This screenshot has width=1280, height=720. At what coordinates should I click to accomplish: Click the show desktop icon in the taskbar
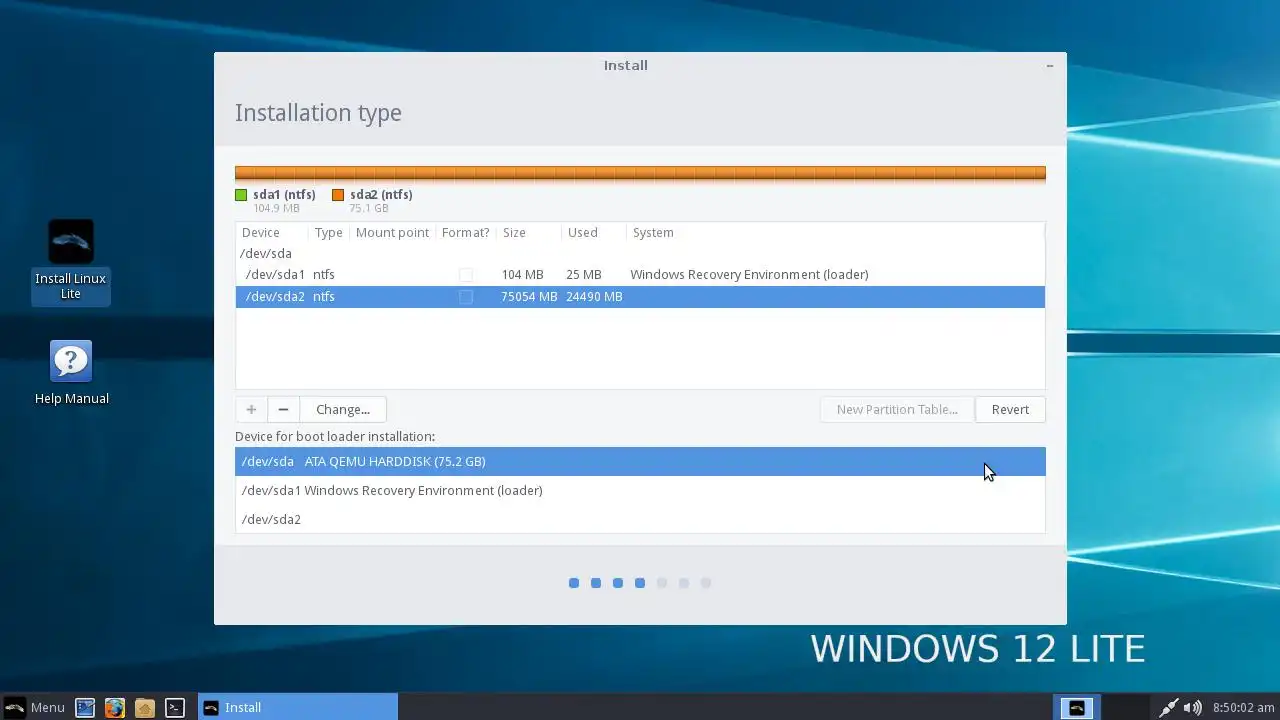pyautogui.click(x=85, y=707)
